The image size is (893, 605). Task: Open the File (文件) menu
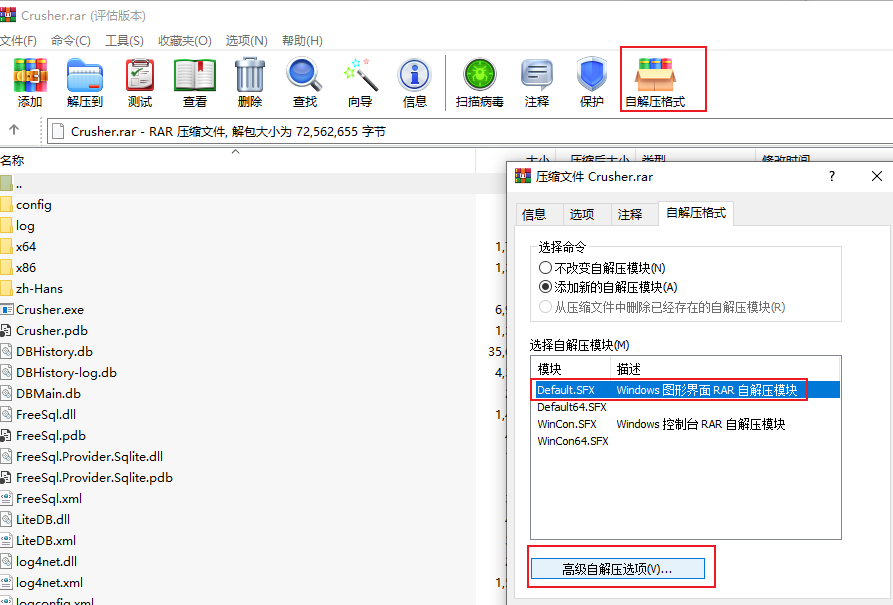coord(18,41)
